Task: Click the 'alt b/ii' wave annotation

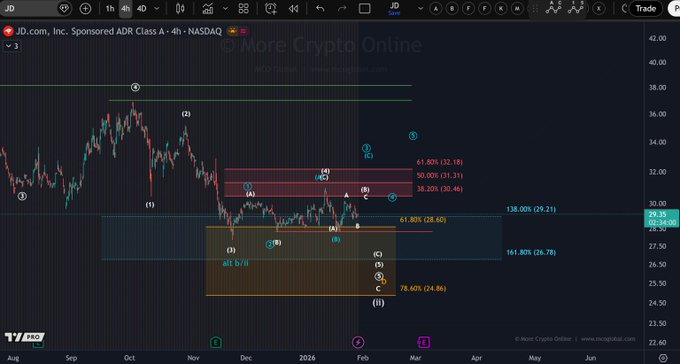Action: 235,263
